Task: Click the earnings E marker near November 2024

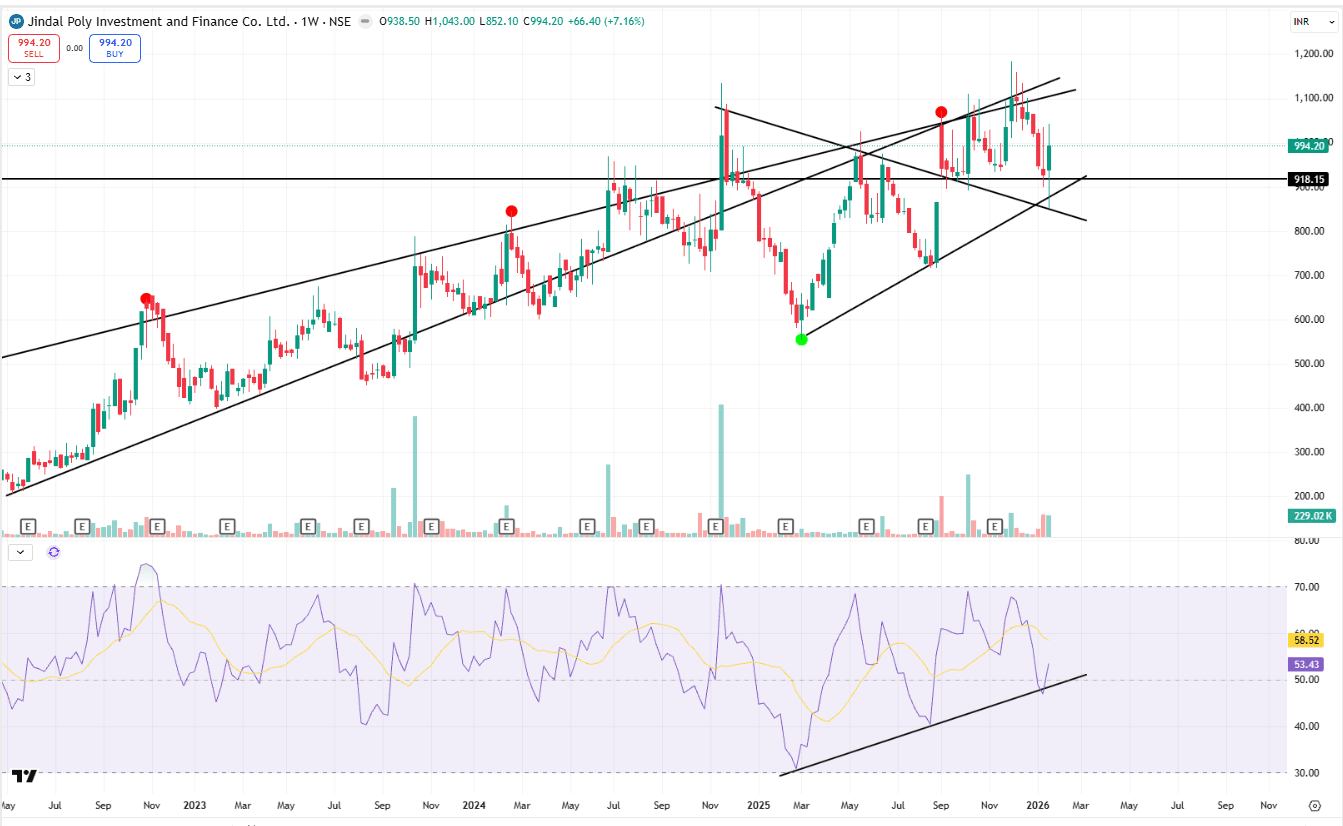Action: point(715,526)
